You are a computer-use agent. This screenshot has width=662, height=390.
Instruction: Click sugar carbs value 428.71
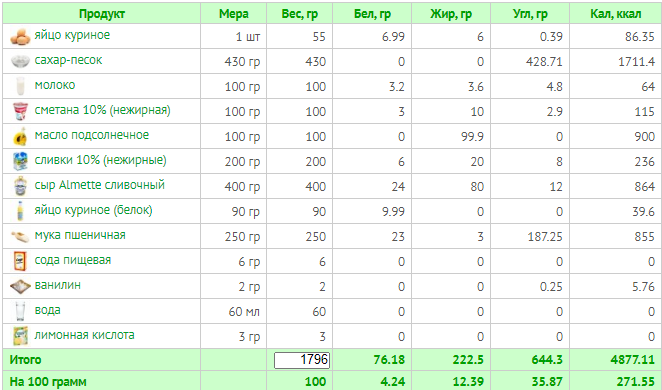(544, 62)
